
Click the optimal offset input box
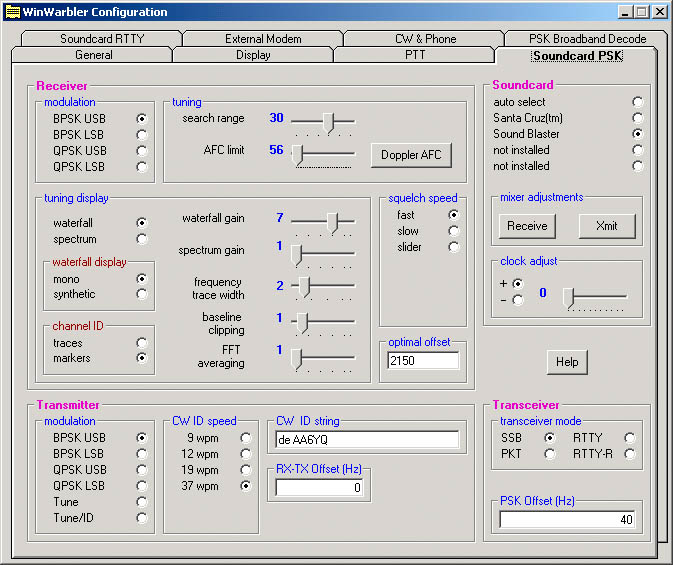423,360
